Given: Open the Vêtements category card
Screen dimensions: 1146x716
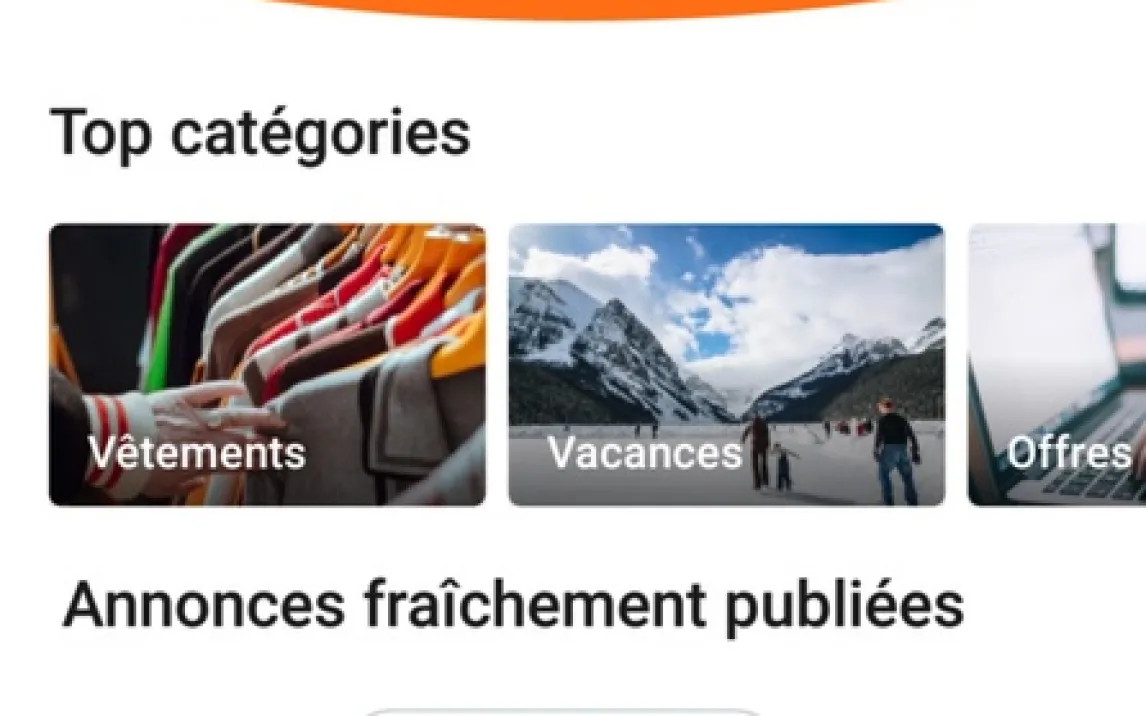Looking at the screenshot, I should click(x=267, y=365).
